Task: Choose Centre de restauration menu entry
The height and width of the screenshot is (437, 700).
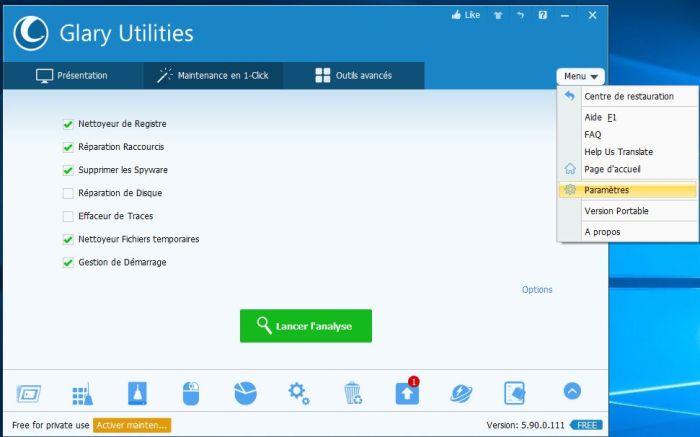Action: pyautogui.click(x=628, y=97)
